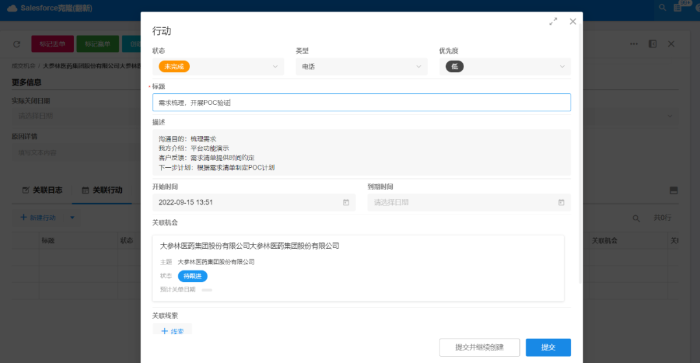Click the 新建行动 button
The height and width of the screenshot is (363, 700).
38,217
